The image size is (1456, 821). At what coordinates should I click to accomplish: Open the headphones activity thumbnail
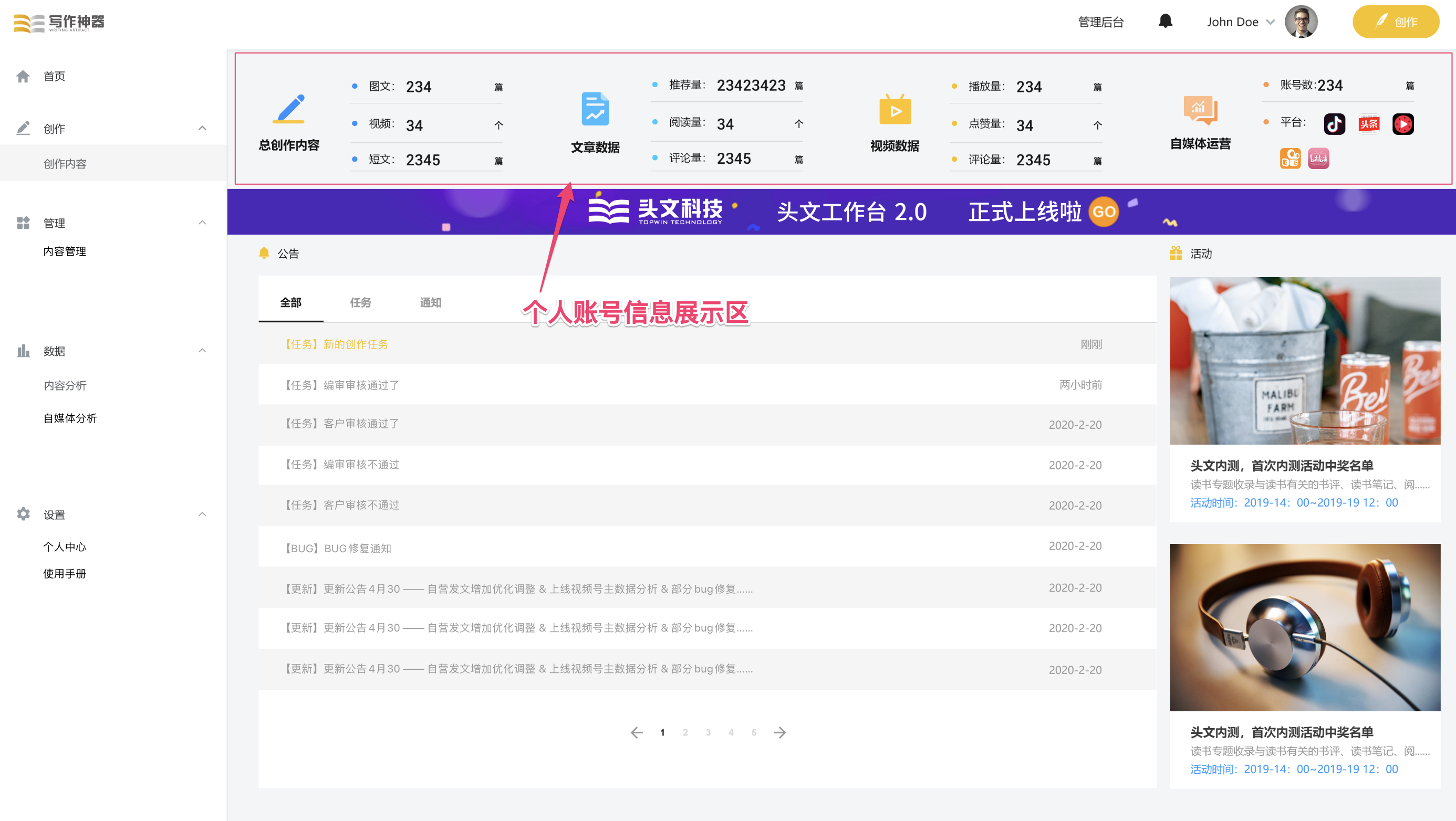tap(1305, 627)
